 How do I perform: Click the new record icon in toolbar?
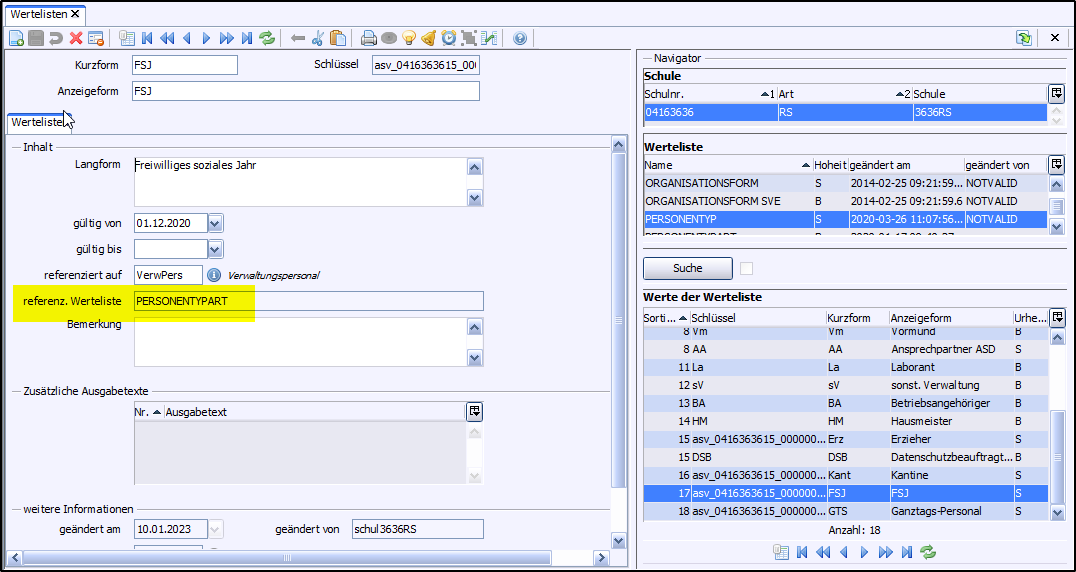coord(16,39)
